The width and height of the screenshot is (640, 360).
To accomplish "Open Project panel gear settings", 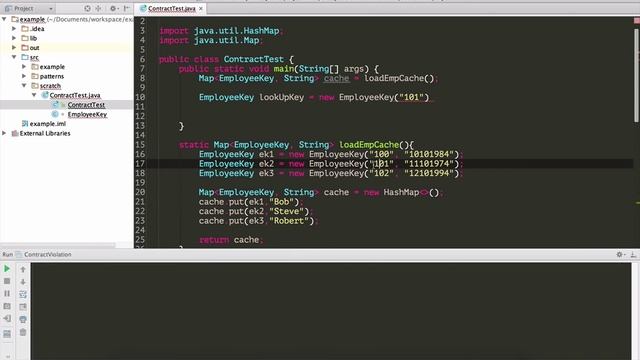I will click(113, 8).
